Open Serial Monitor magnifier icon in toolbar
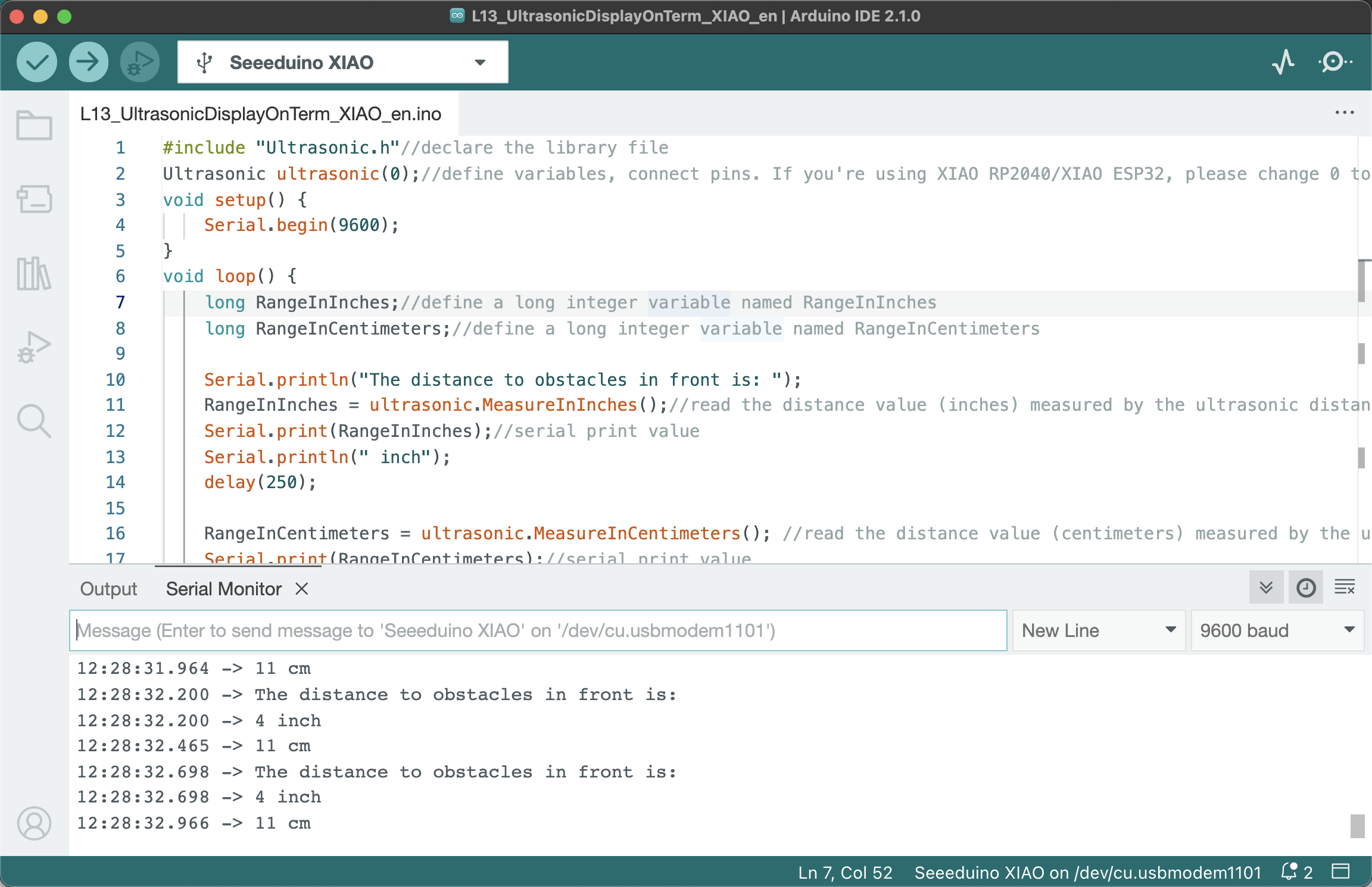This screenshot has height=887, width=1372. click(1335, 62)
